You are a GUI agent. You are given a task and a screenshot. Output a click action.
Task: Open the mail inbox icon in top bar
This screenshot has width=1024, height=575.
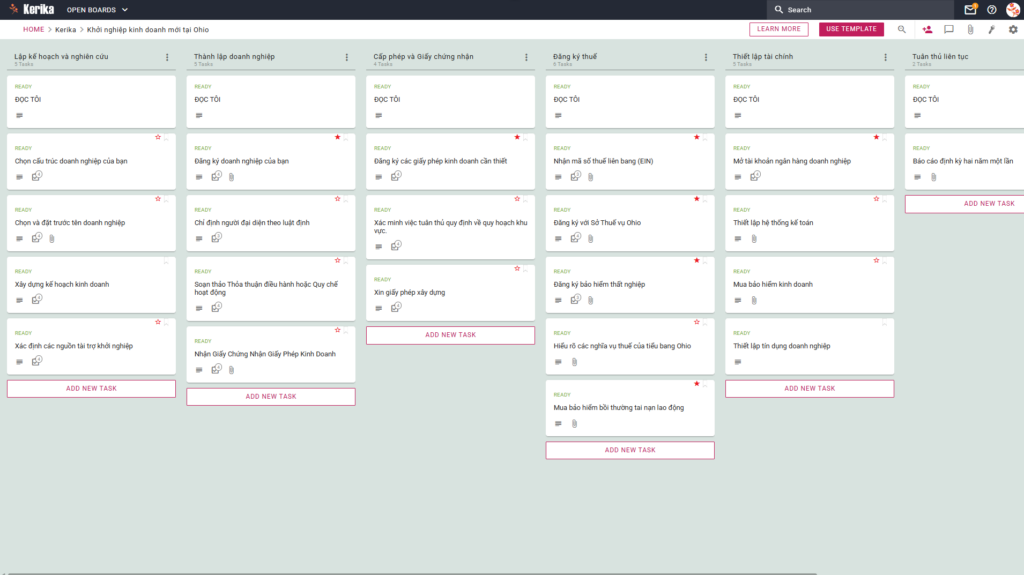[x=970, y=10]
